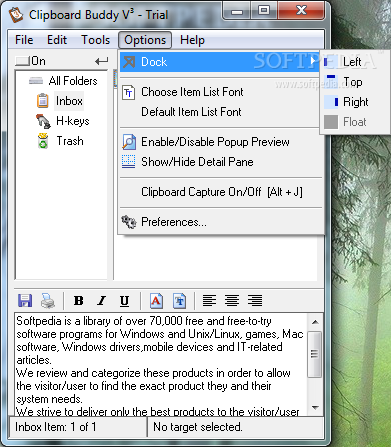Align text center
391x447 pixels.
[232, 301]
